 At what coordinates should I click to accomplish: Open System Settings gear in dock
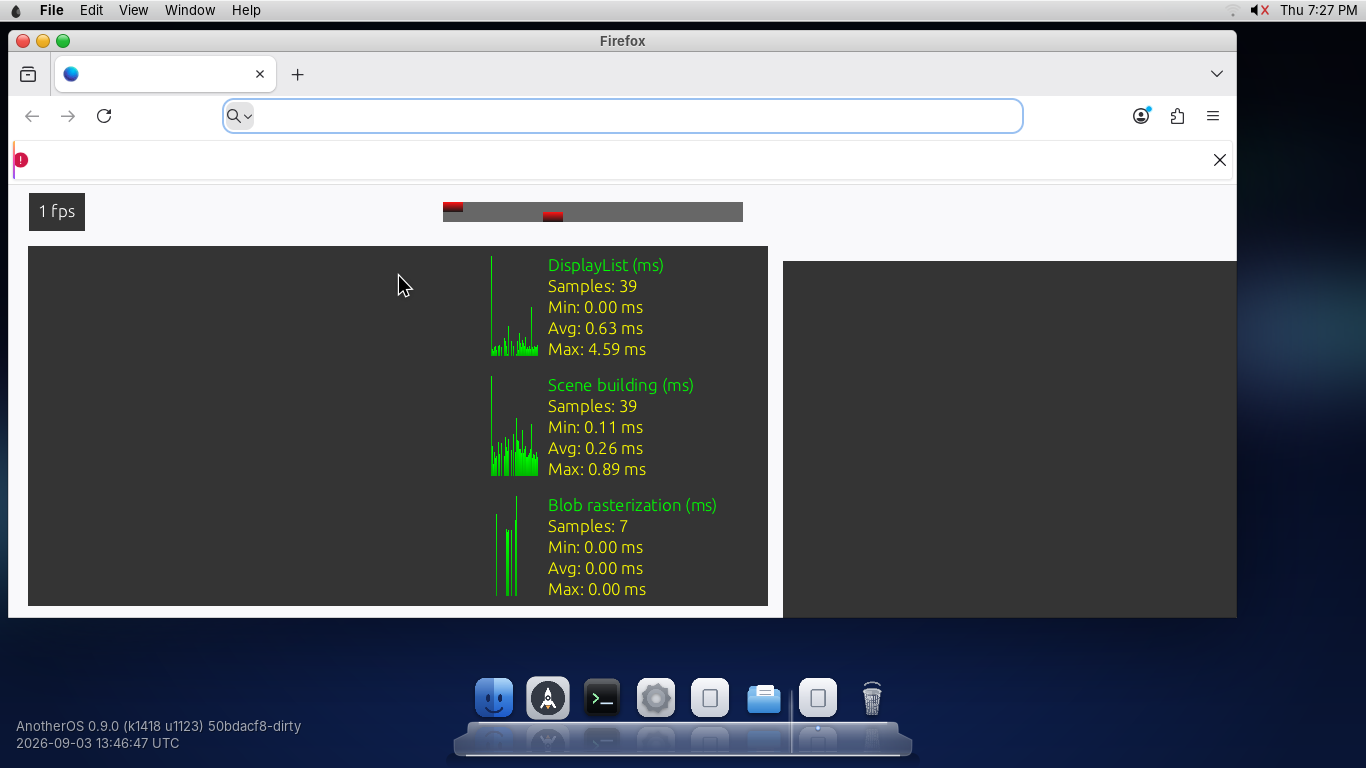pos(656,698)
